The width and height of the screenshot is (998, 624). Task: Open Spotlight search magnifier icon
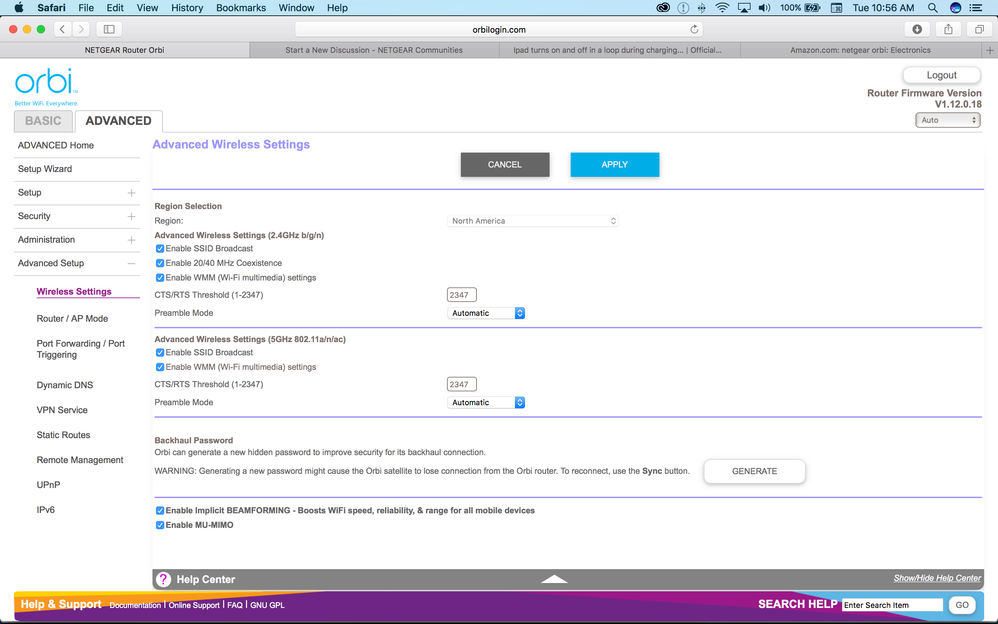point(932,8)
